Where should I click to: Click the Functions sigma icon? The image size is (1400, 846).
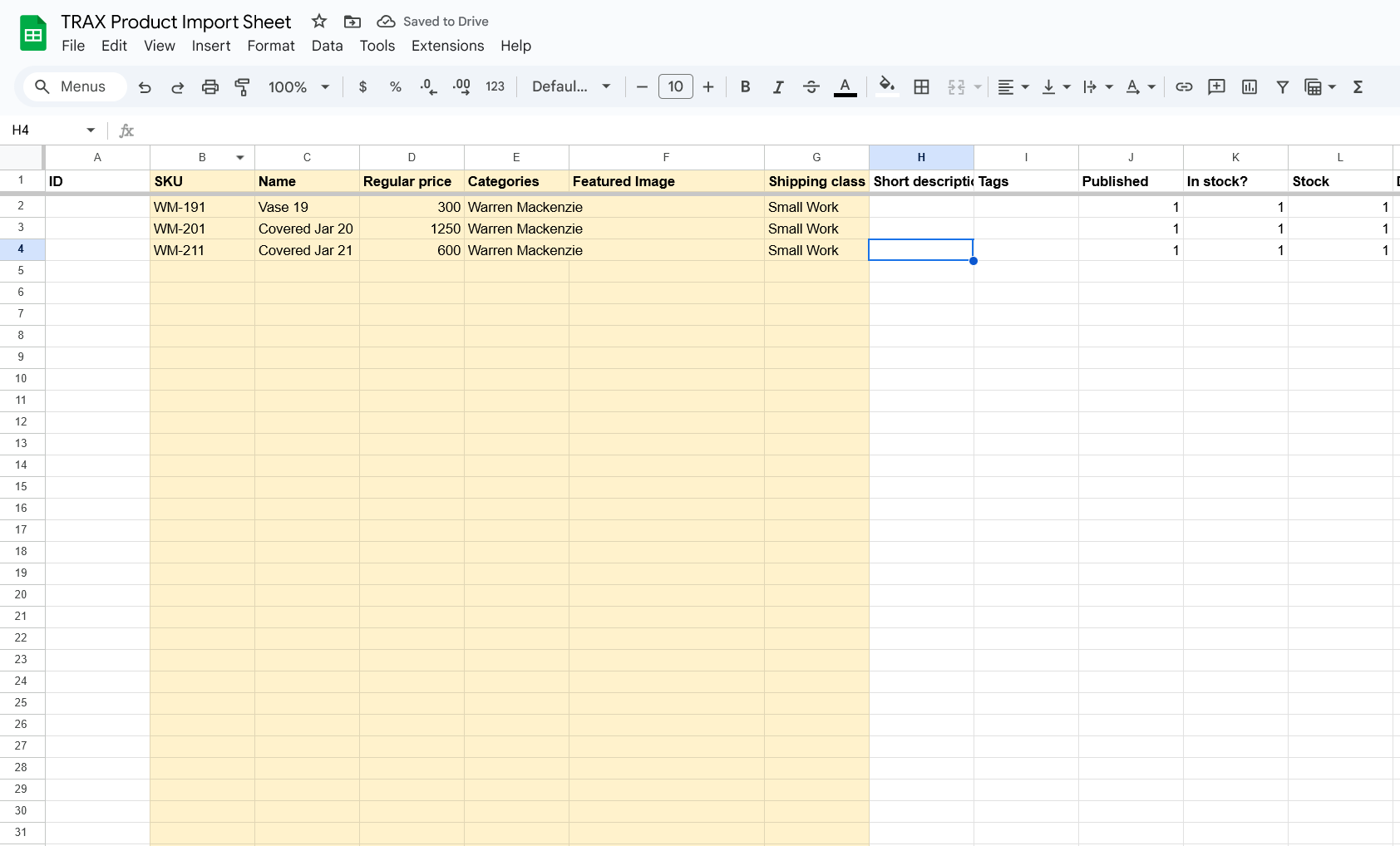tap(1358, 87)
